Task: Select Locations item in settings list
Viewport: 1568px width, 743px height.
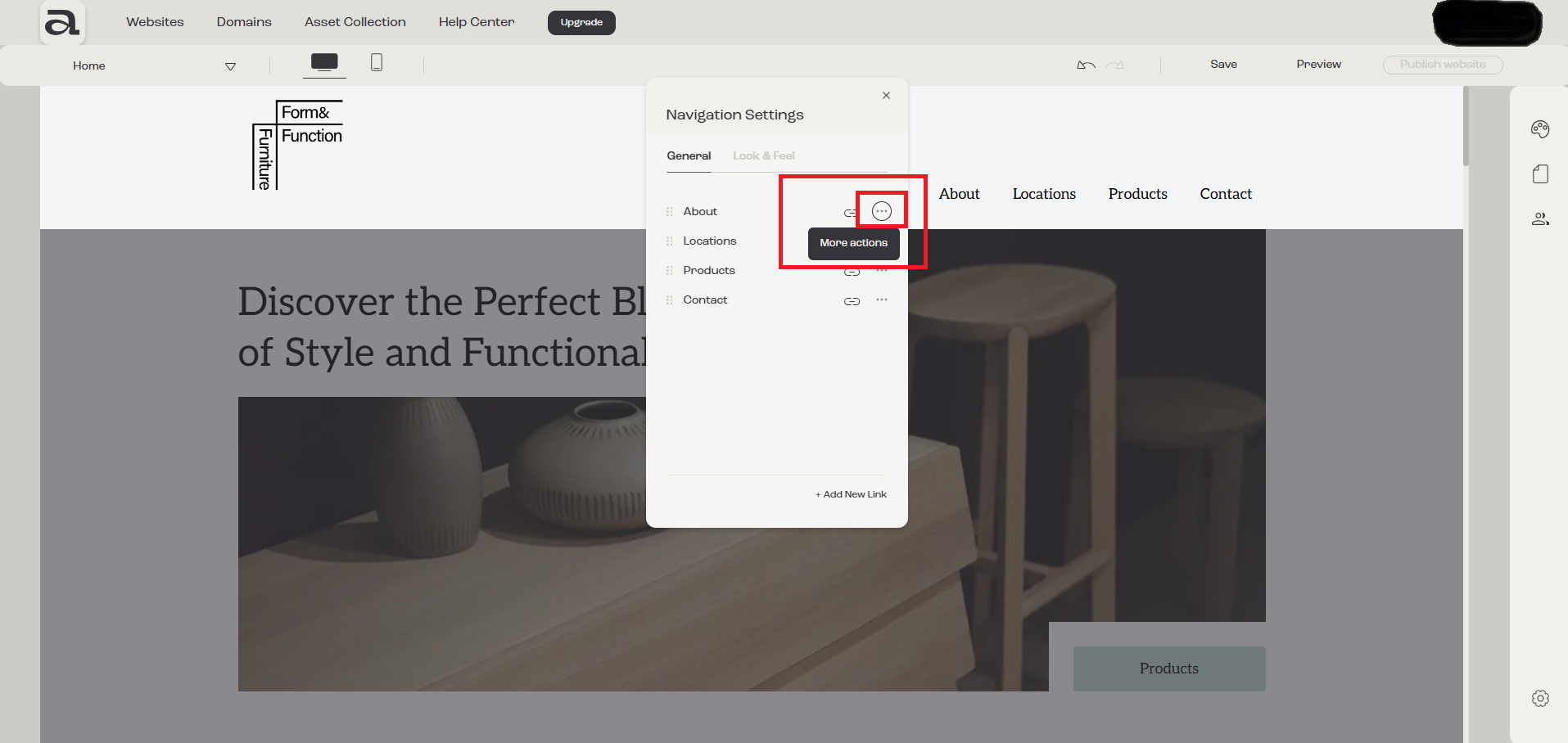Action: point(710,241)
